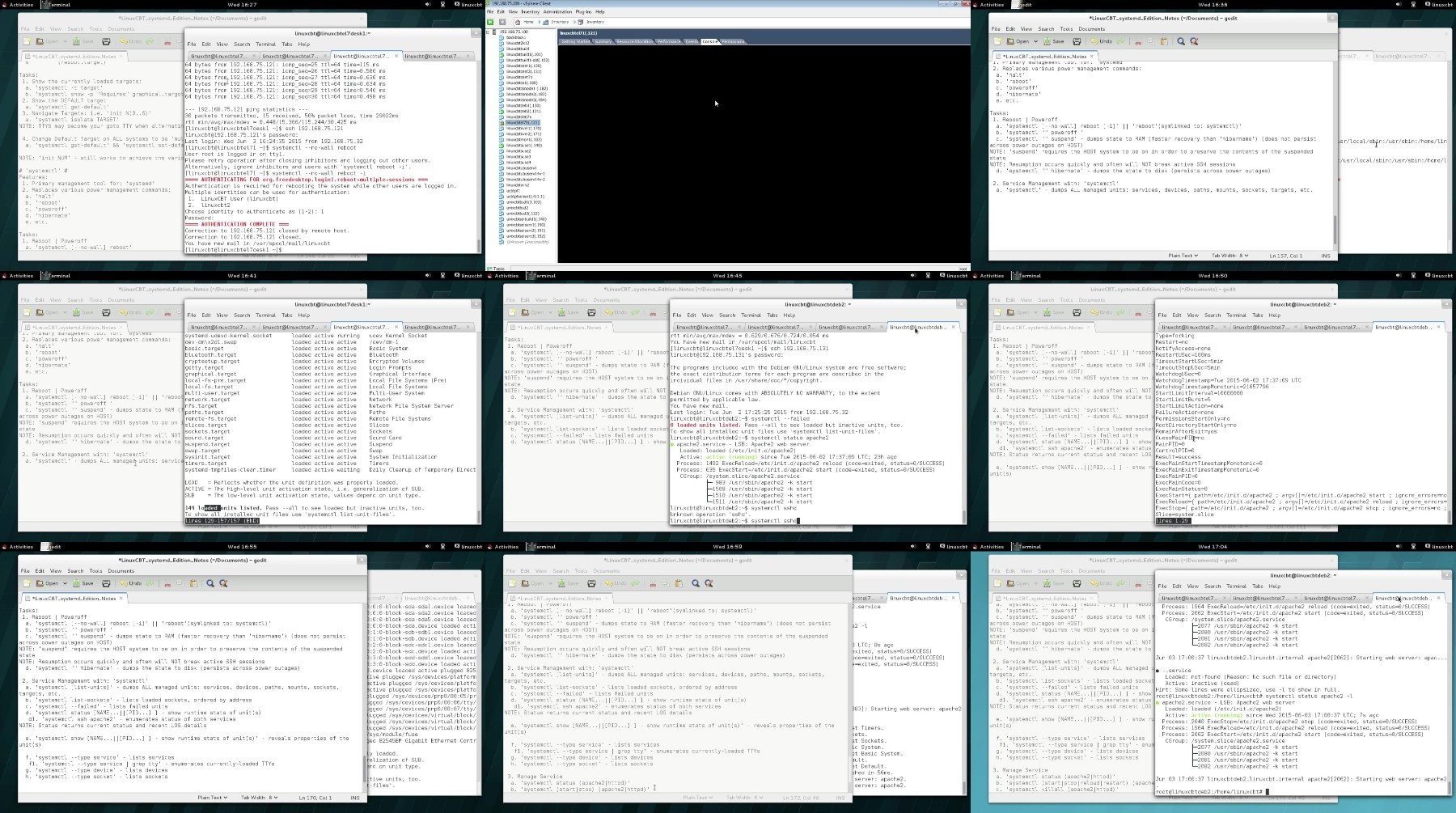Click Print icon in Wed 16:36 gedit toolbar
The height and width of the screenshot is (813, 1456).
pos(1077,41)
